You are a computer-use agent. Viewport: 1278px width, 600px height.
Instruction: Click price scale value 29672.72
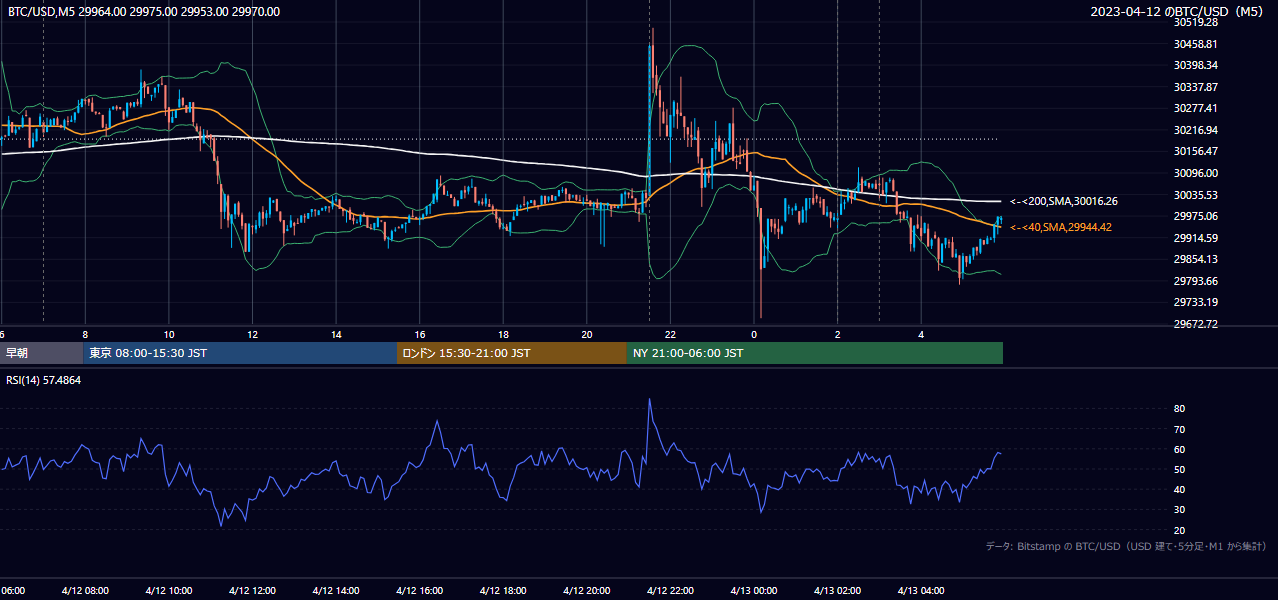tap(1195, 324)
